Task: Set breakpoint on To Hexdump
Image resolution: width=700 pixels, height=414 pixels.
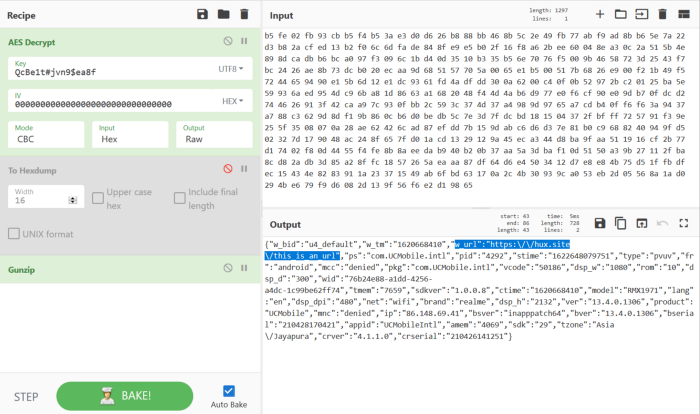Action: [244, 169]
